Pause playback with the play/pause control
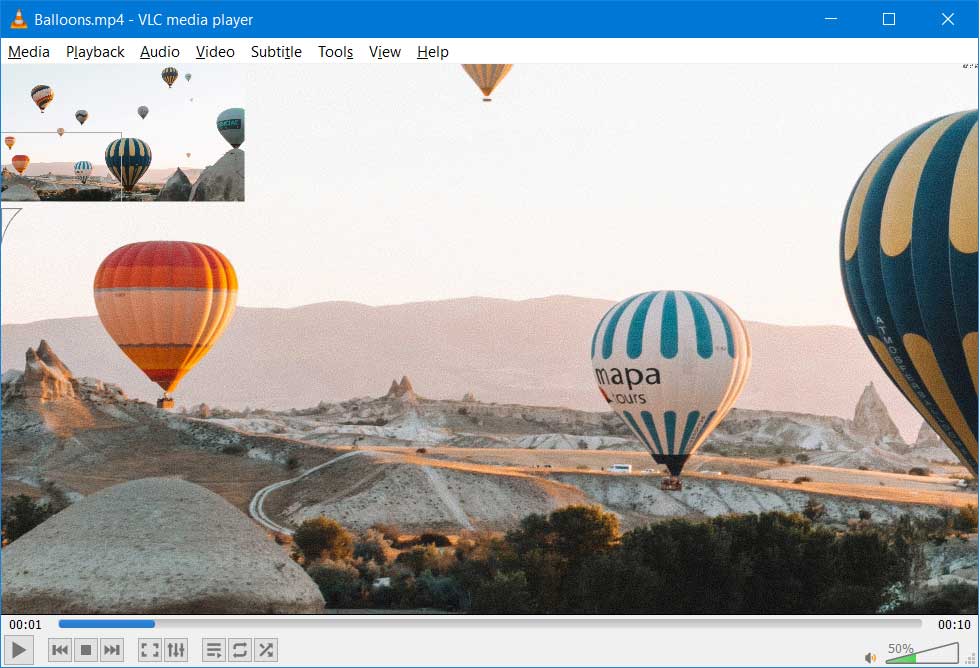The image size is (980, 668). 18,649
